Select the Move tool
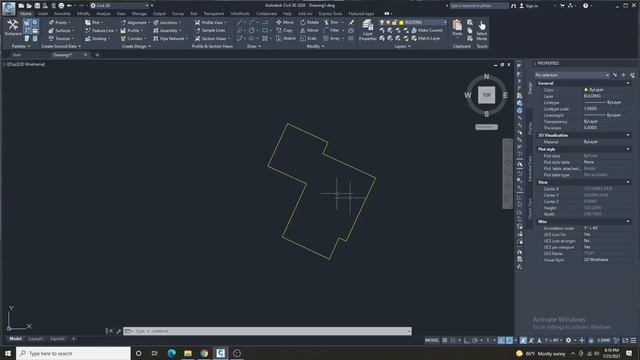The height and width of the screenshot is (360, 640). (x=284, y=22)
